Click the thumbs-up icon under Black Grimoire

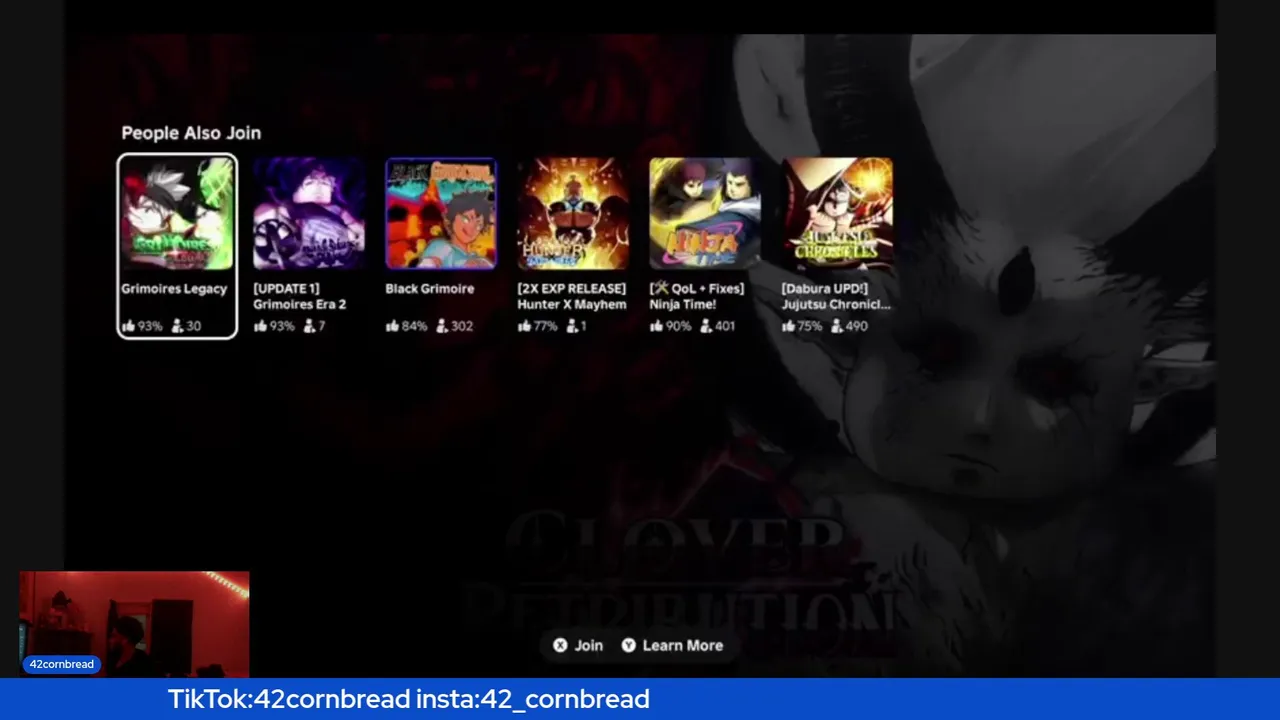tap(392, 326)
